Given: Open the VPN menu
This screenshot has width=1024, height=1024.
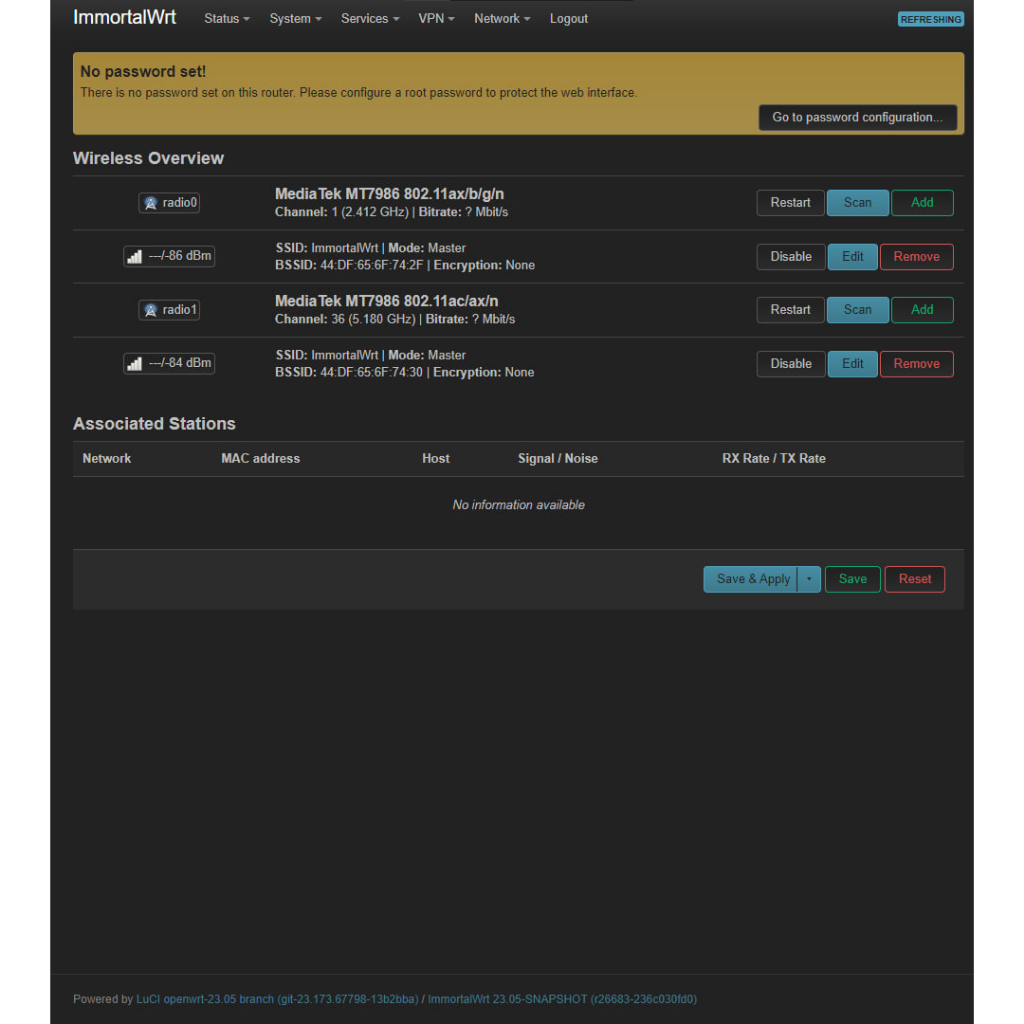Looking at the screenshot, I should tap(436, 19).
